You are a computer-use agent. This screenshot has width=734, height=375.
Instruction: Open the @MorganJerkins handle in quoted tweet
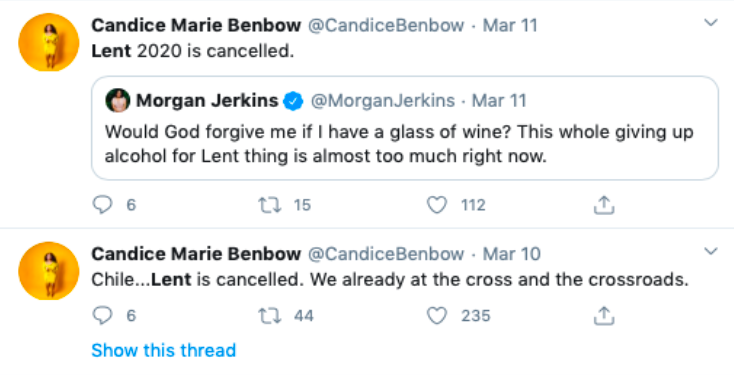point(382,101)
